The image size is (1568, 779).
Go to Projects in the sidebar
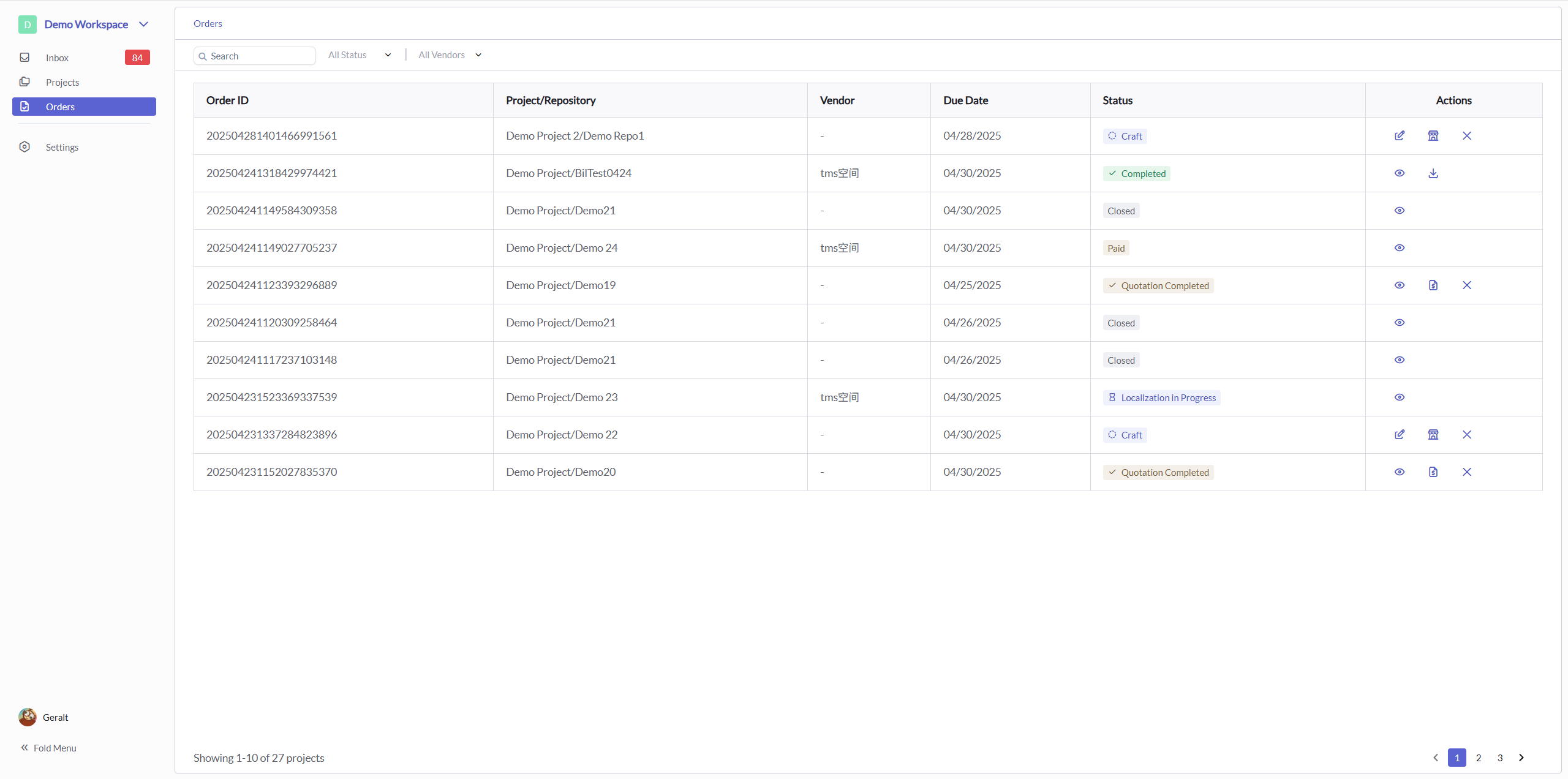pos(62,82)
